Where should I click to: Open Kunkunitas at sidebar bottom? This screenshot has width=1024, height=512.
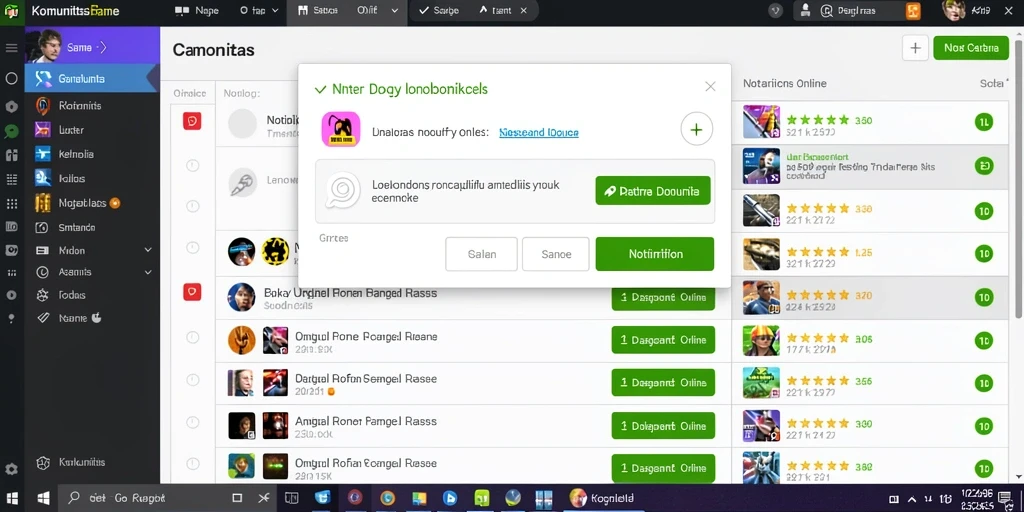pyautogui.click(x=92, y=462)
